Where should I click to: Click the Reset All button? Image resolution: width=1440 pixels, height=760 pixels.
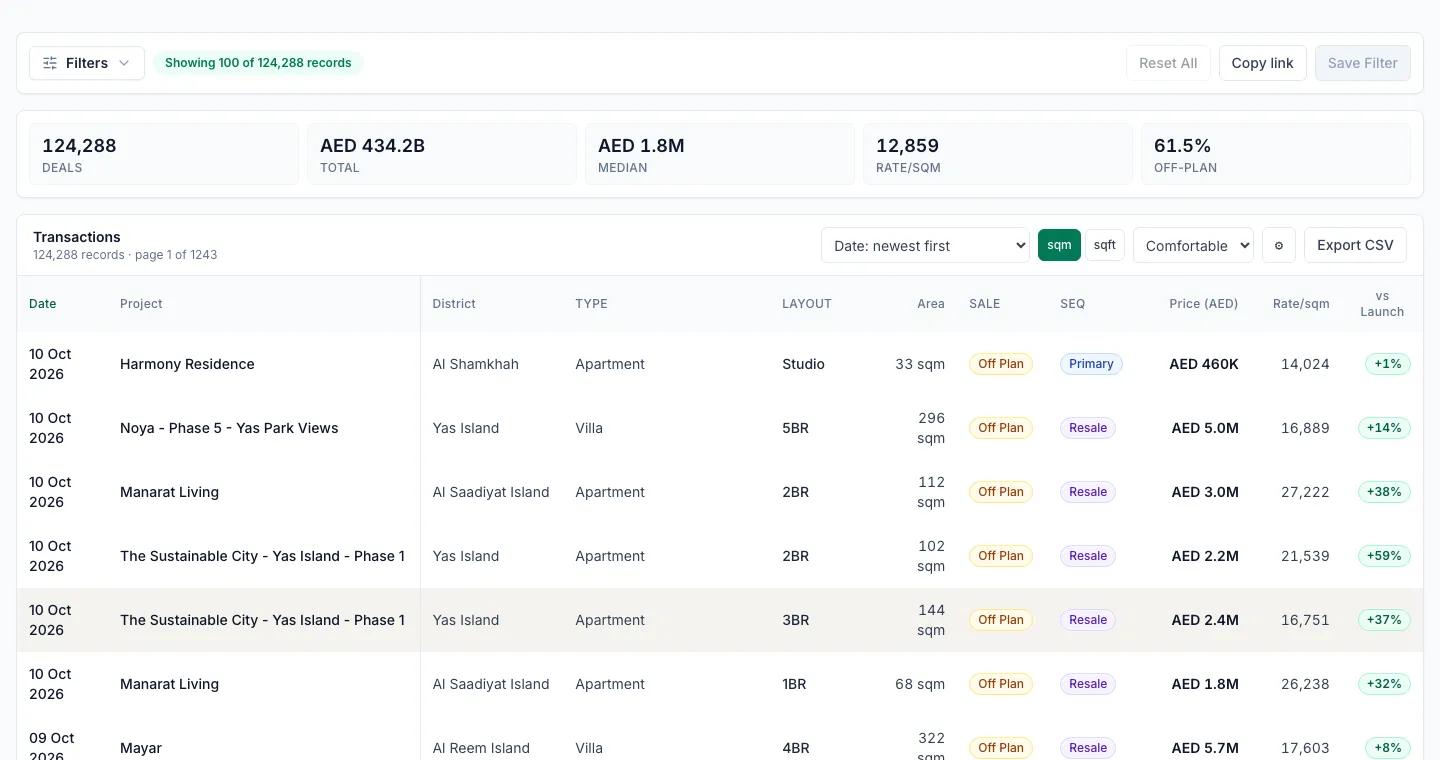(x=1168, y=63)
